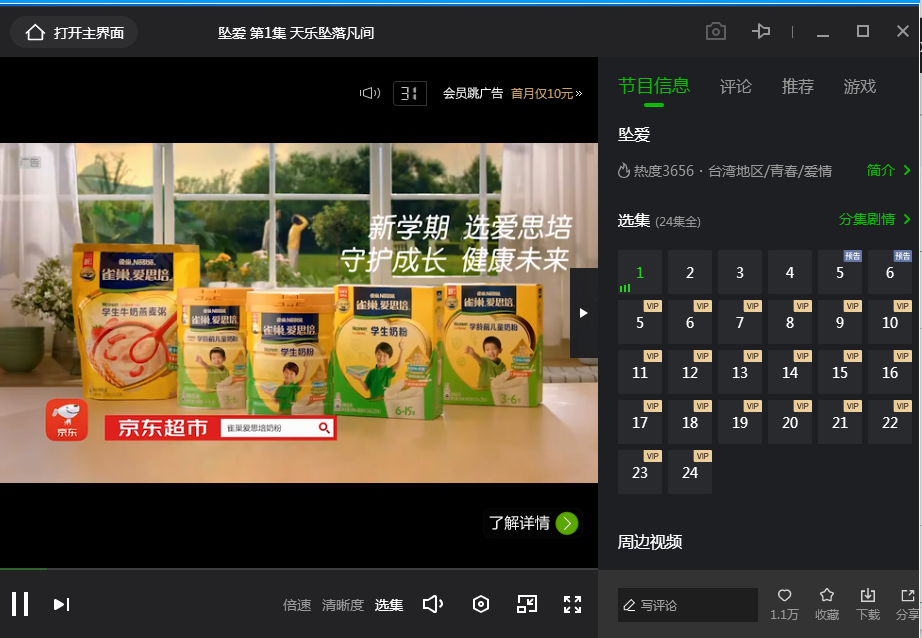Image resolution: width=922 pixels, height=638 pixels.
Task: Select episode 1 currently playing
Action: click(x=640, y=272)
